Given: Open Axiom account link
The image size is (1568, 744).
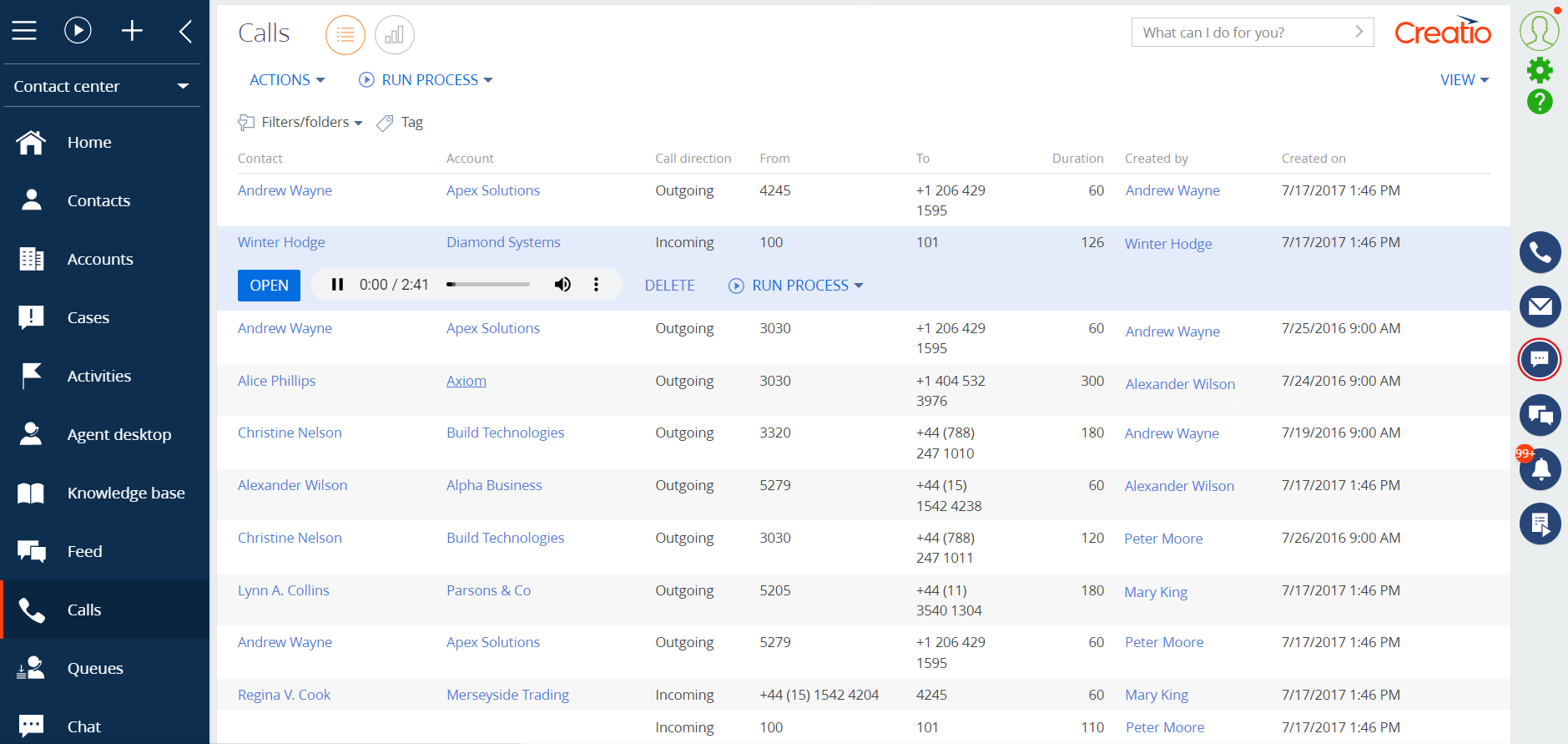Looking at the screenshot, I should (466, 381).
